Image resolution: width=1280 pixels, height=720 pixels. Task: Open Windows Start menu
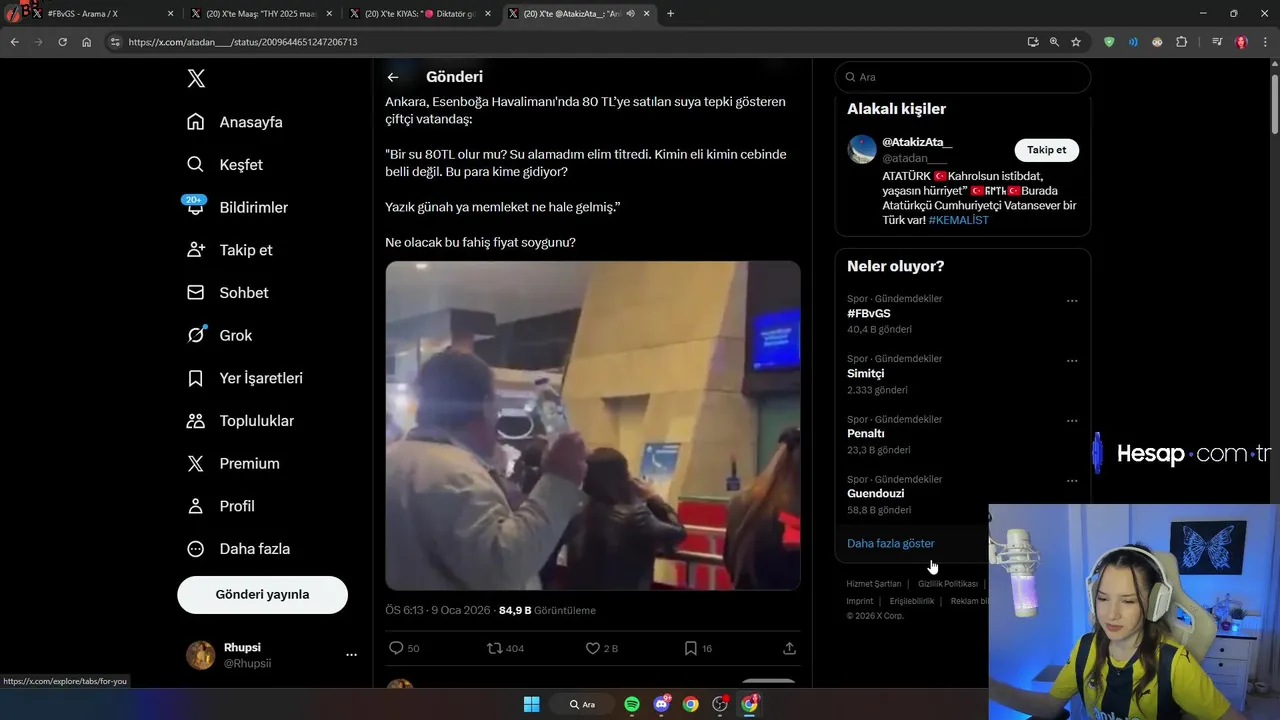(532, 704)
